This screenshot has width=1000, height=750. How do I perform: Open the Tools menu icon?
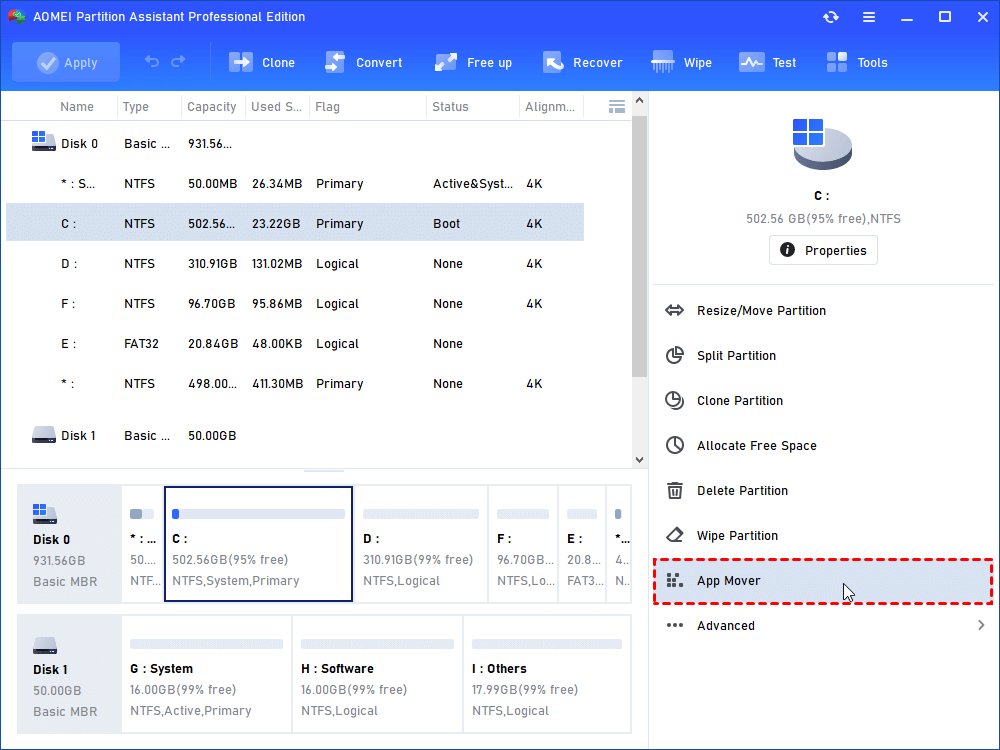coord(836,61)
